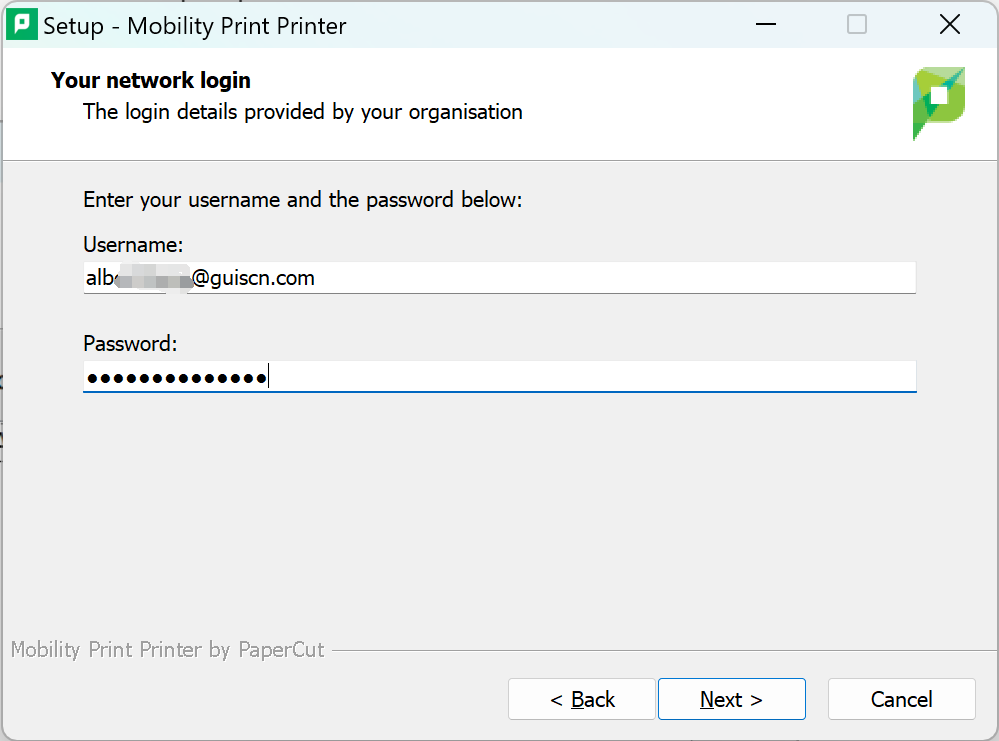Close the setup wizard with the X
Screen dimensions: 999x741
point(949,25)
